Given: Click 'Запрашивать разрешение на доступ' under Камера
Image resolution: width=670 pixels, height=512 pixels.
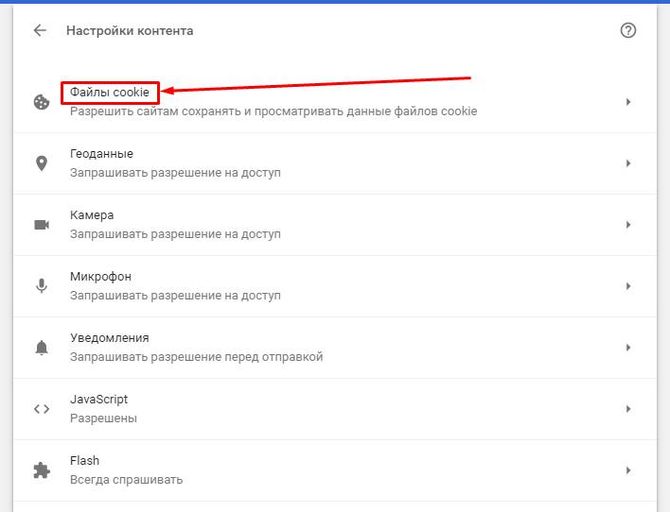Looking at the screenshot, I should pos(175,234).
